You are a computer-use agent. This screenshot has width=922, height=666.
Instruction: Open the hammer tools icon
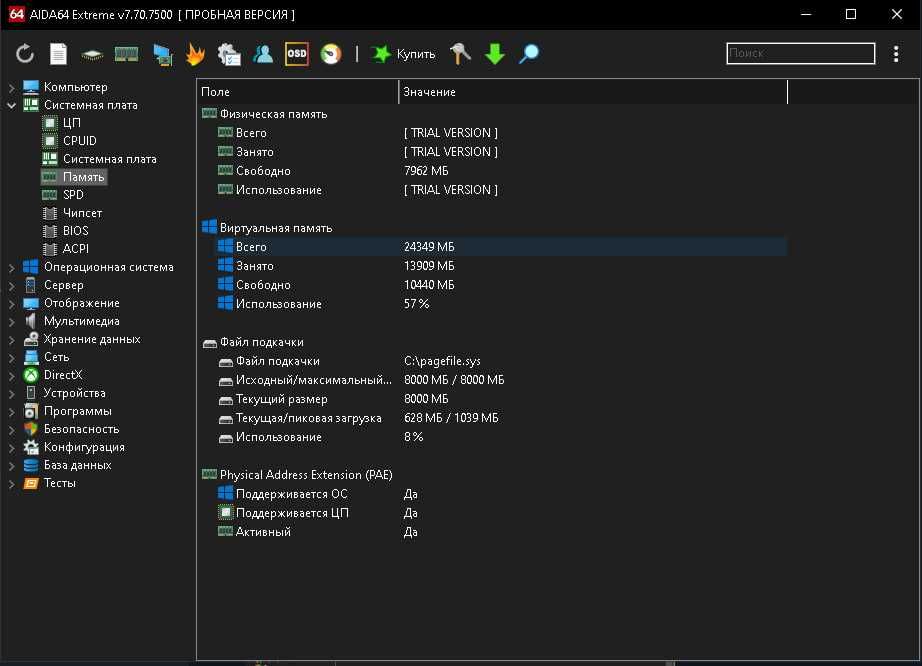pos(460,53)
